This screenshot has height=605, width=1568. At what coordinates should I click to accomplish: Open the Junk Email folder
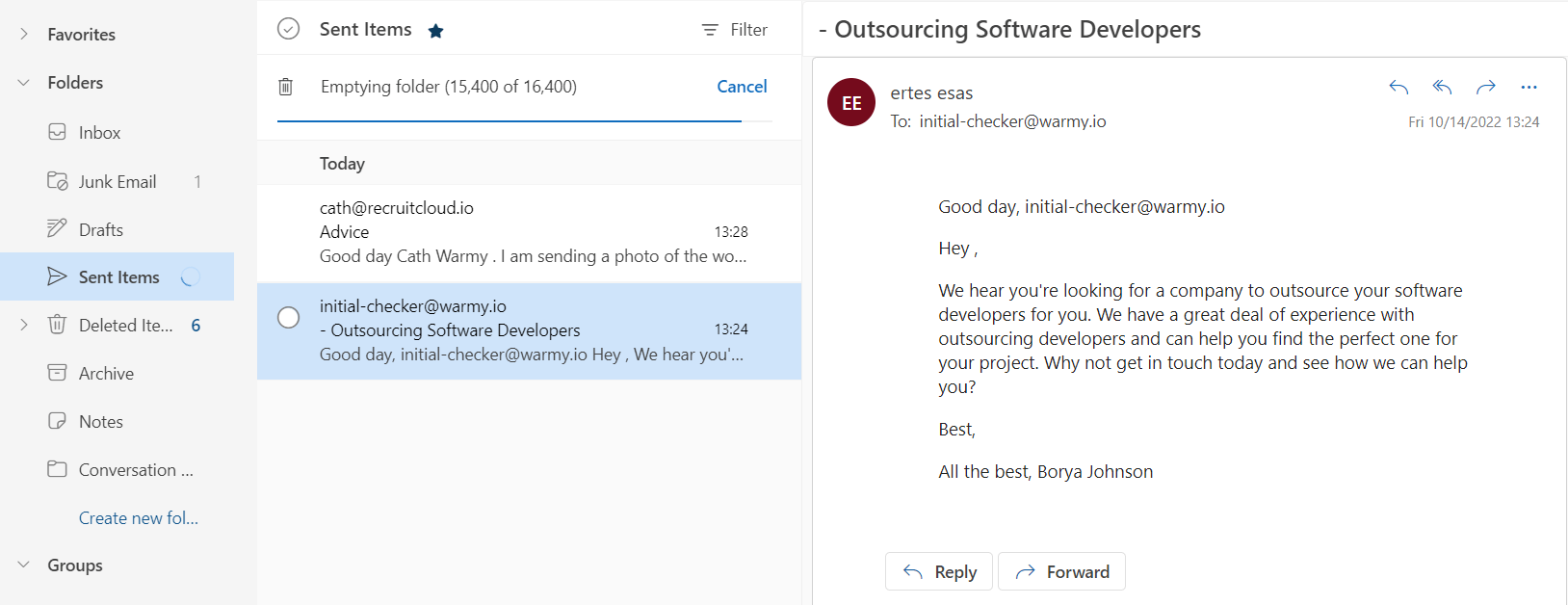click(118, 181)
